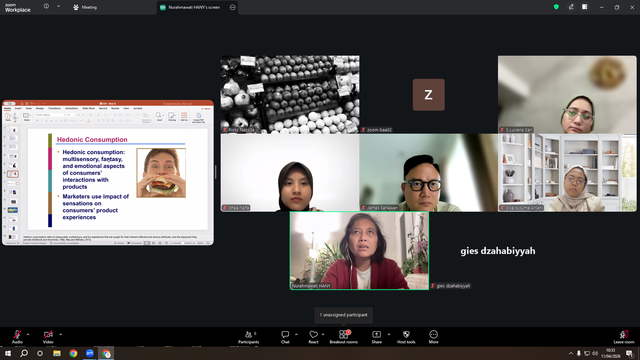640x360 pixels.
Task: Open the taskbar volume icon
Action: click(x=595, y=353)
